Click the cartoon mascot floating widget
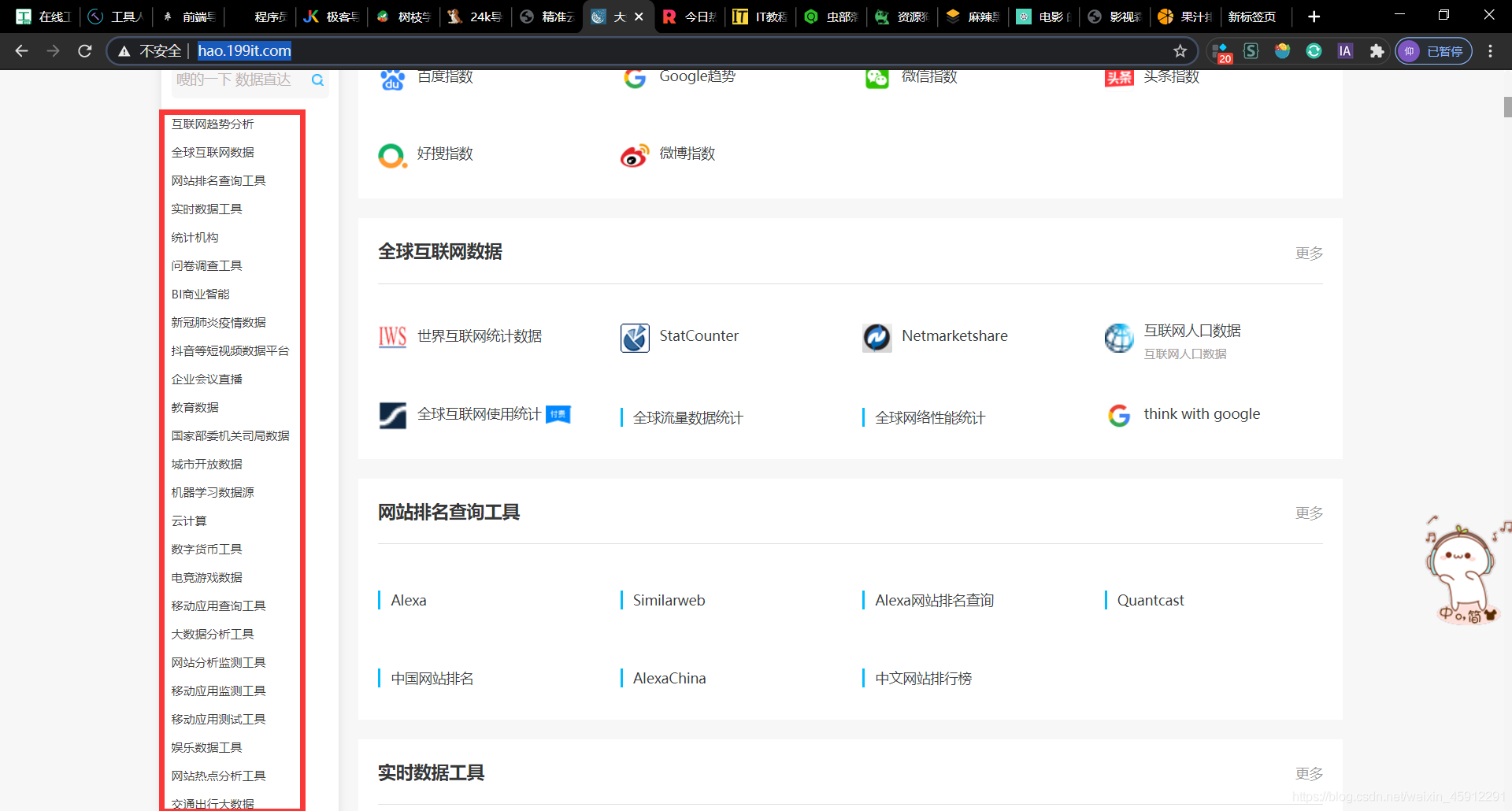The height and width of the screenshot is (811, 1512). [x=1465, y=570]
